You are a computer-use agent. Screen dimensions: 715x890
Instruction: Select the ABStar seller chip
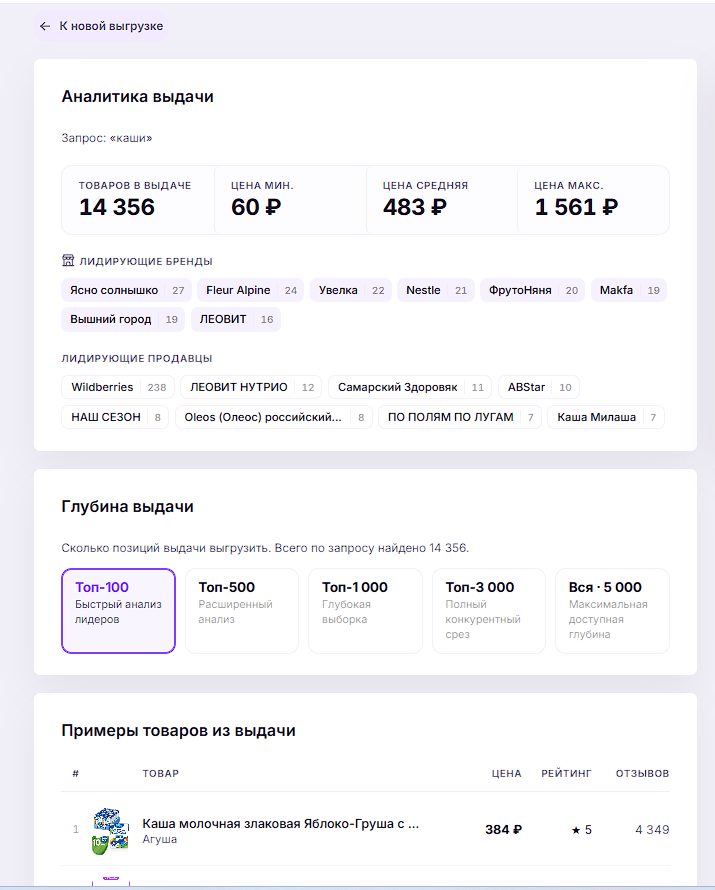click(539, 387)
